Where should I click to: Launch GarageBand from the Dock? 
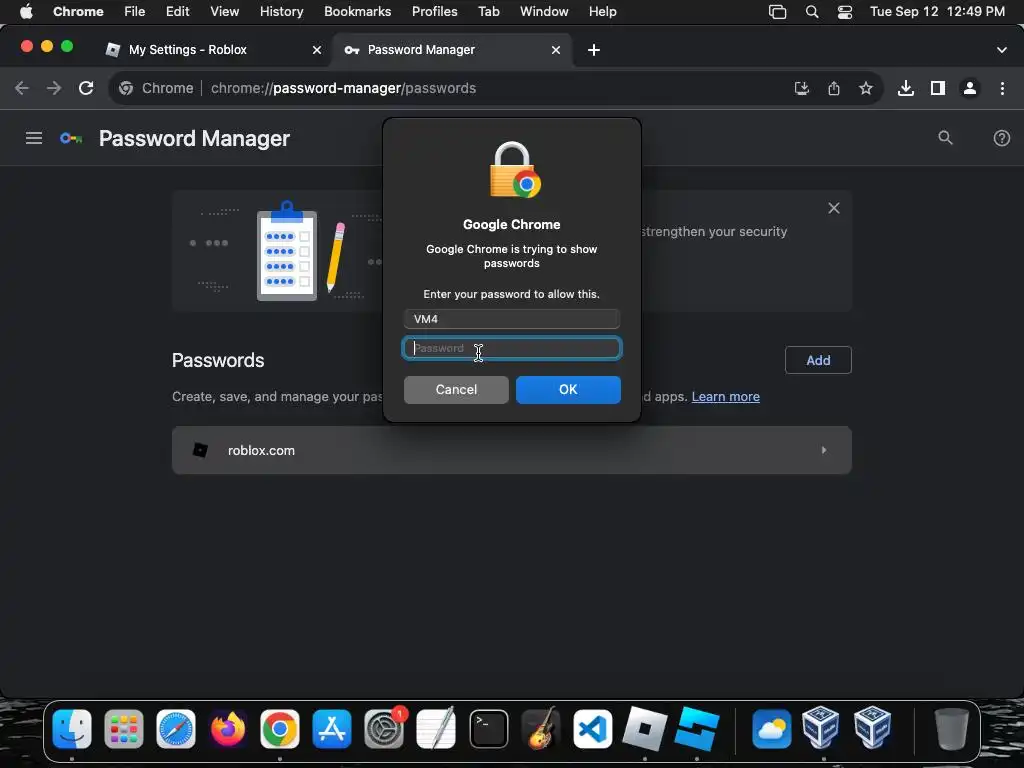click(x=541, y=728)
